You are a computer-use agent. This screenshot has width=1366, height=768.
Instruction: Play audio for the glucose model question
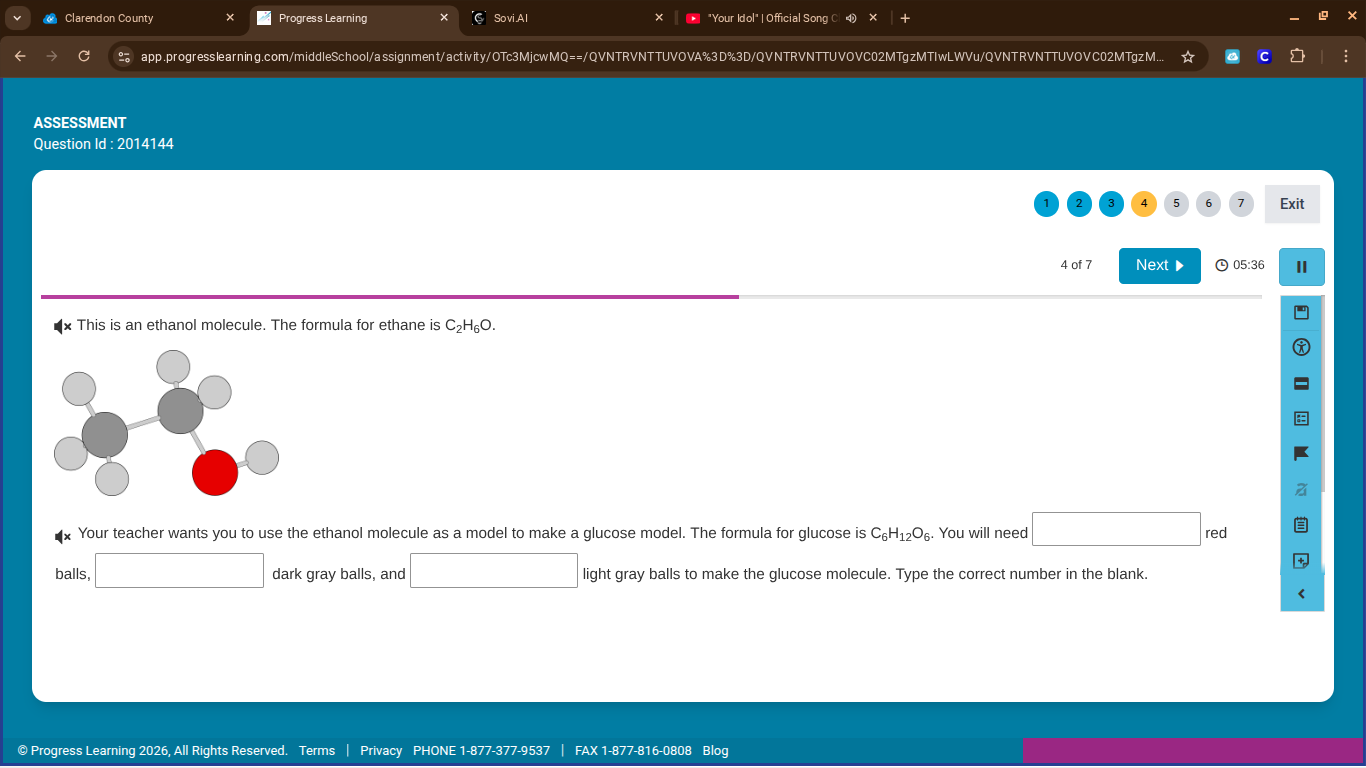click(63, 536)
